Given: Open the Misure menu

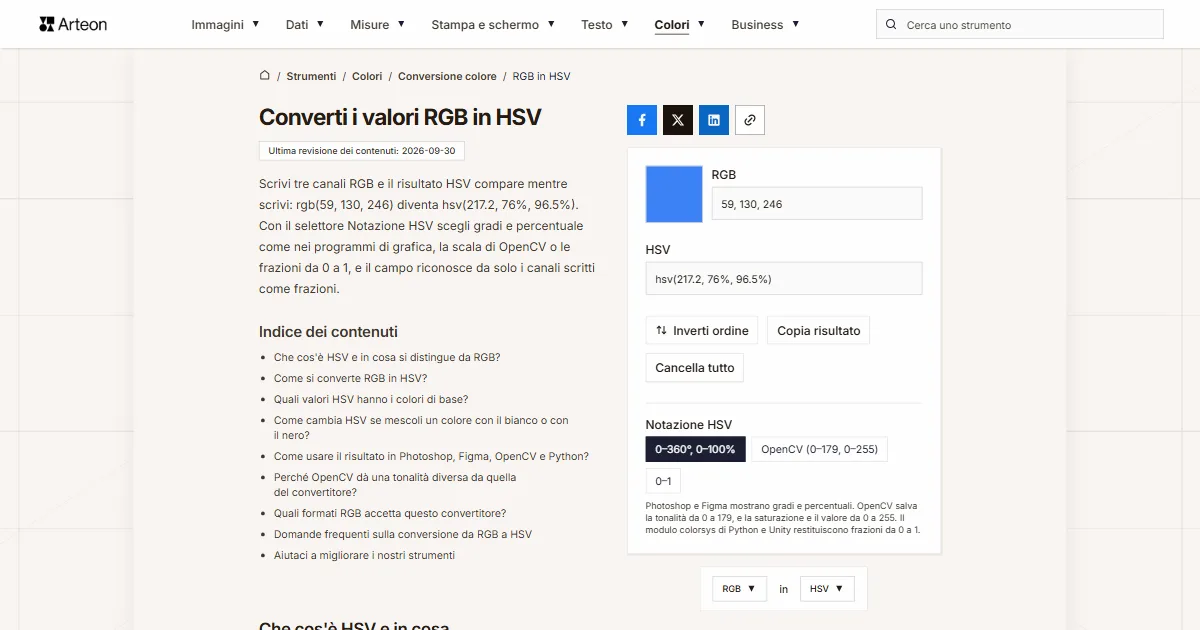Looking at the screenshot, I should point(377,24).
